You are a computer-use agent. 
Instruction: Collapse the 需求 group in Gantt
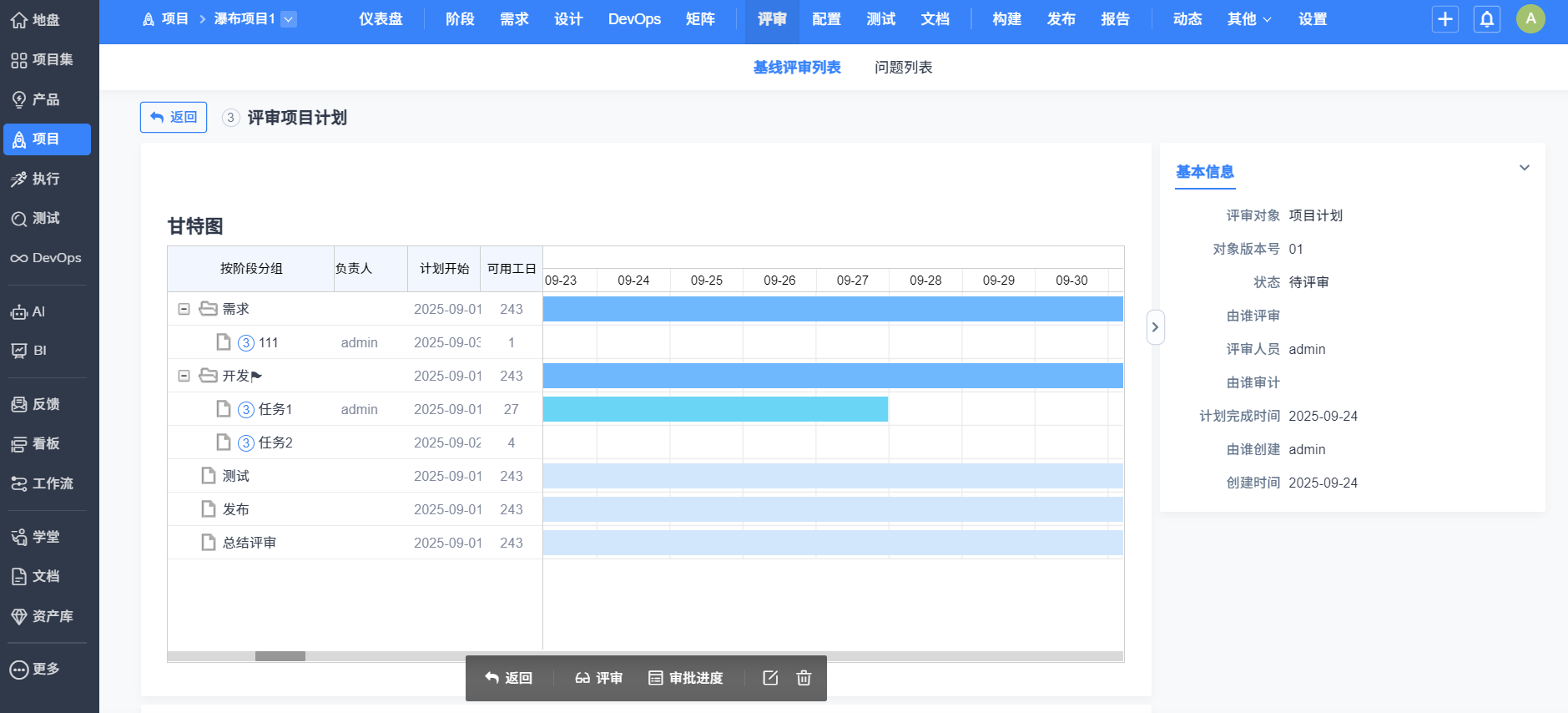(184, 309)
